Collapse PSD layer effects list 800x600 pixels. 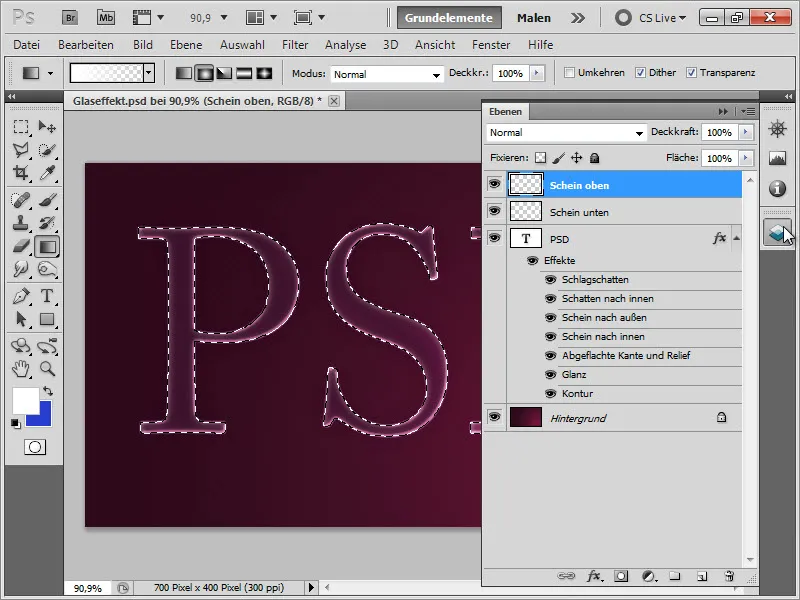736,238
